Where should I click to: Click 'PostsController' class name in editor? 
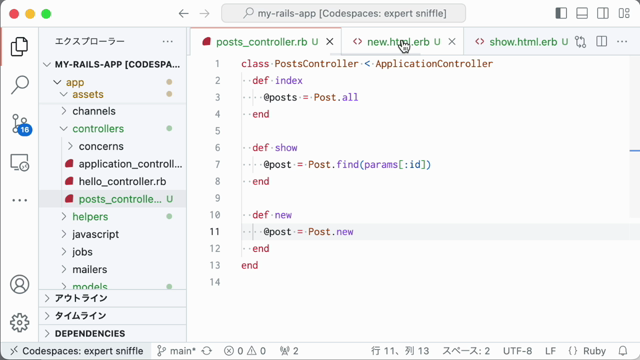coord(316,64)
